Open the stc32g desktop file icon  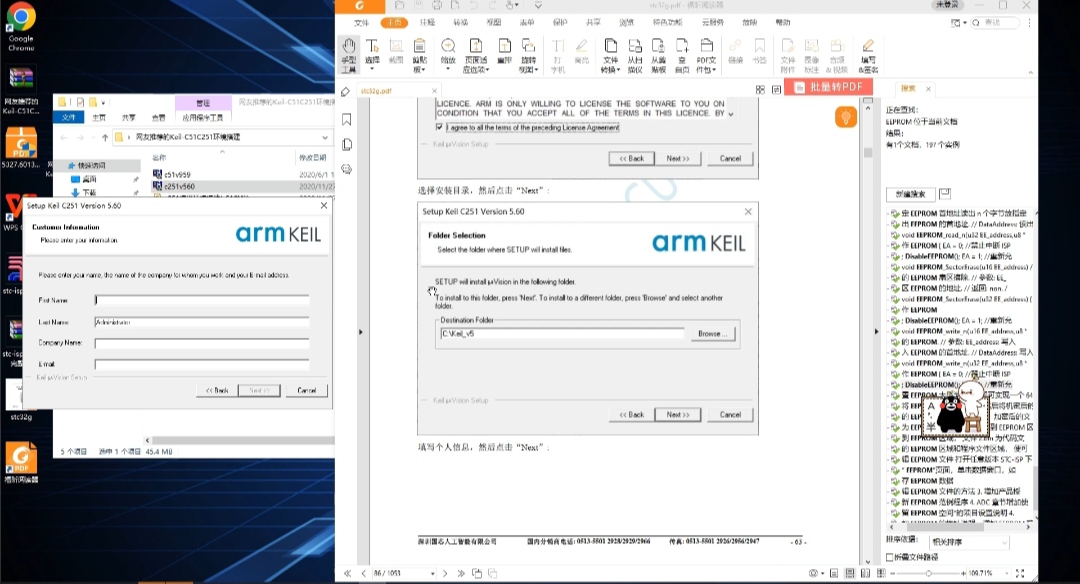coord(21,400)
